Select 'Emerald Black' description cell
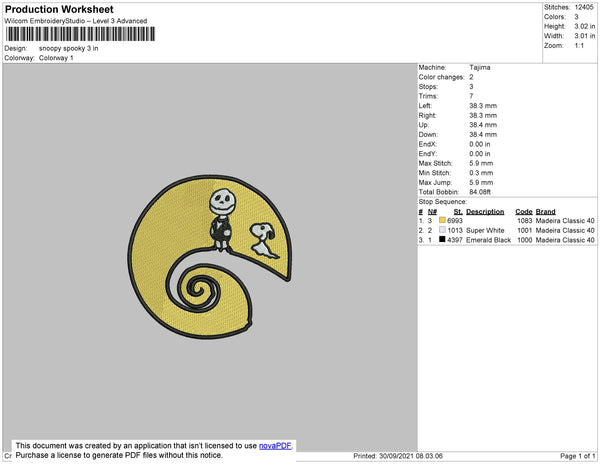600x464 pixels. coord(488,240)
